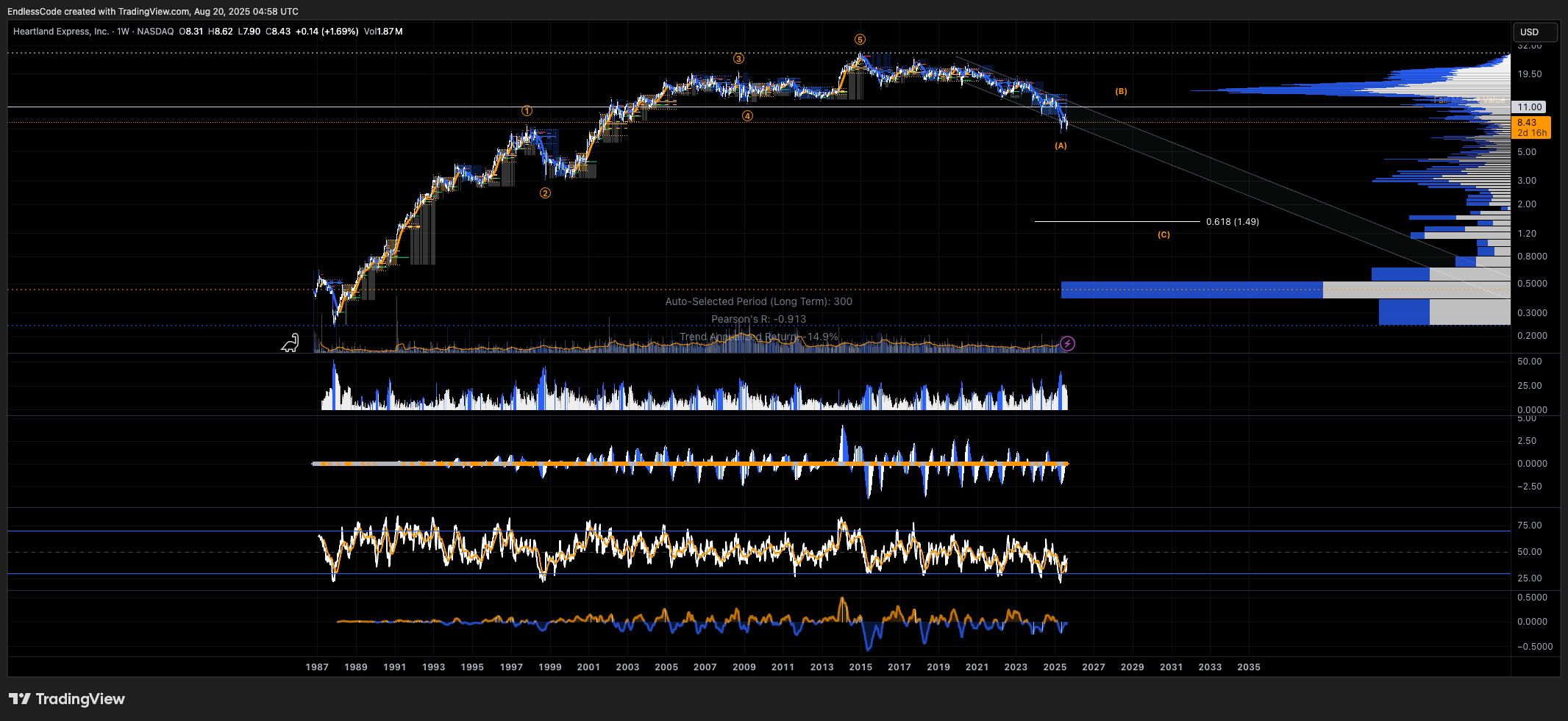The image size is (1568, 721).
Task: Click the 75.00 oscillator axis label
Action: pos(1530,525)
